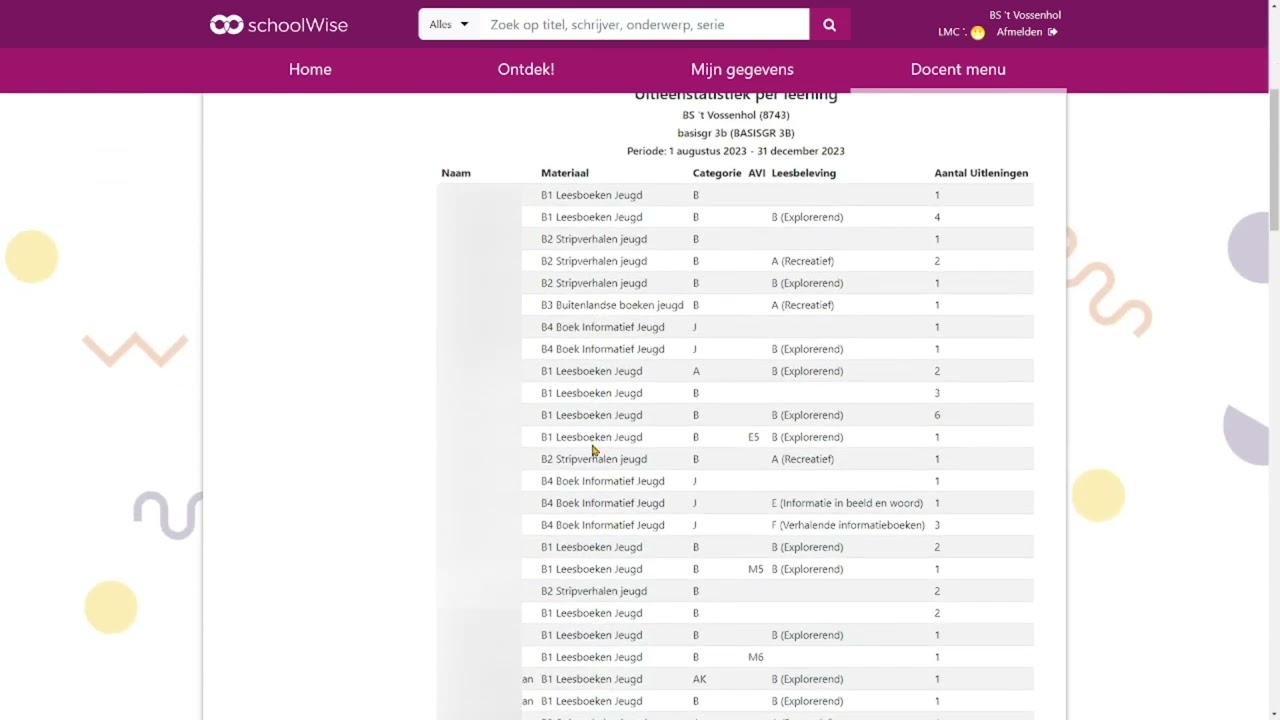Click the Naam column header
This screenshot has width=1280, height=720.
456,173
